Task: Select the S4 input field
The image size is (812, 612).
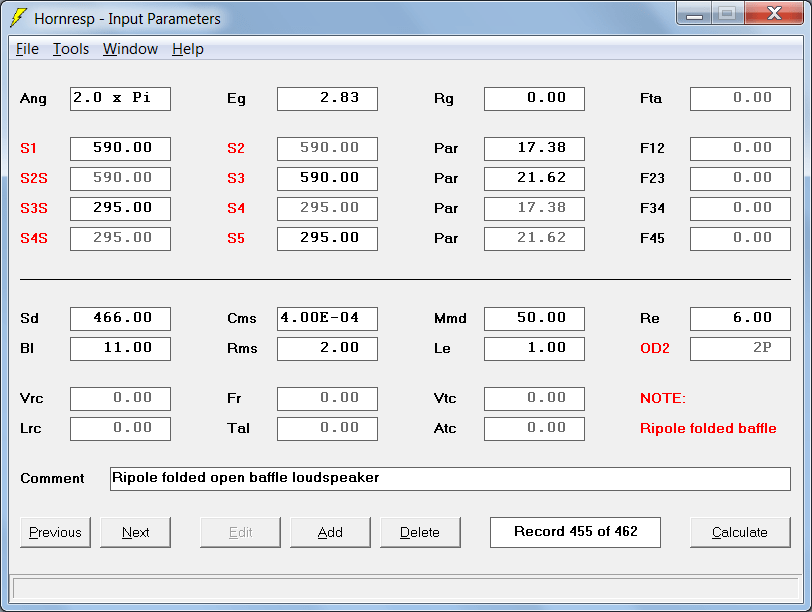Action: 327,209
